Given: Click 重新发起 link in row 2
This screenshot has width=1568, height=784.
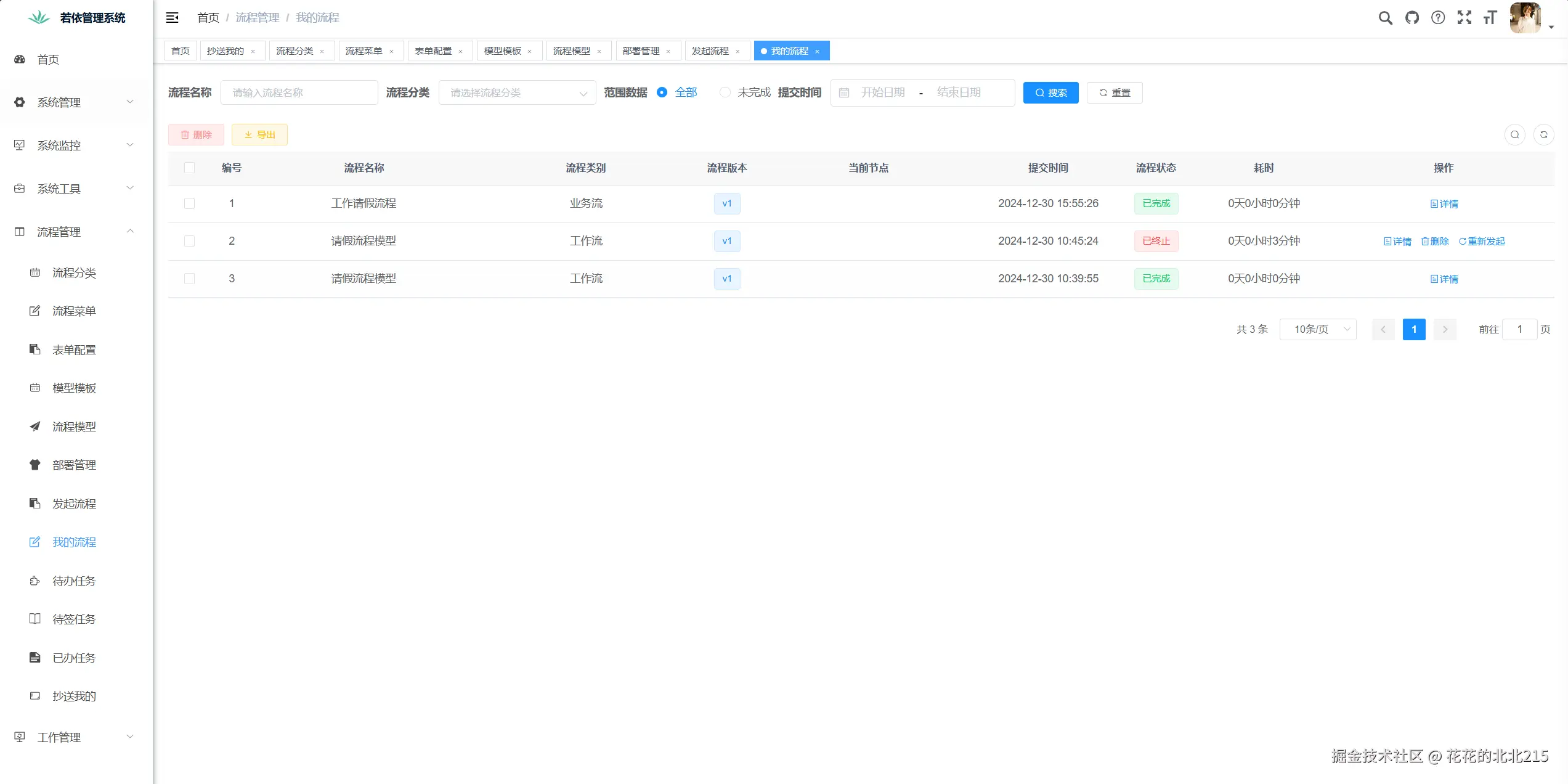Looking at the screenshot, I should [x=1482, y=242].
